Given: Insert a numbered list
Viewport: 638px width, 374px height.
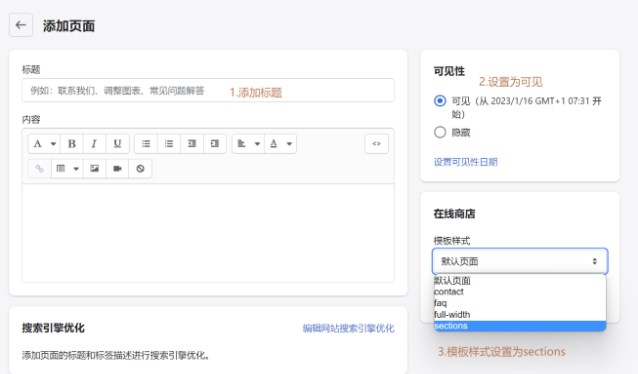Looking at the screenshot, I should (169, 144).
